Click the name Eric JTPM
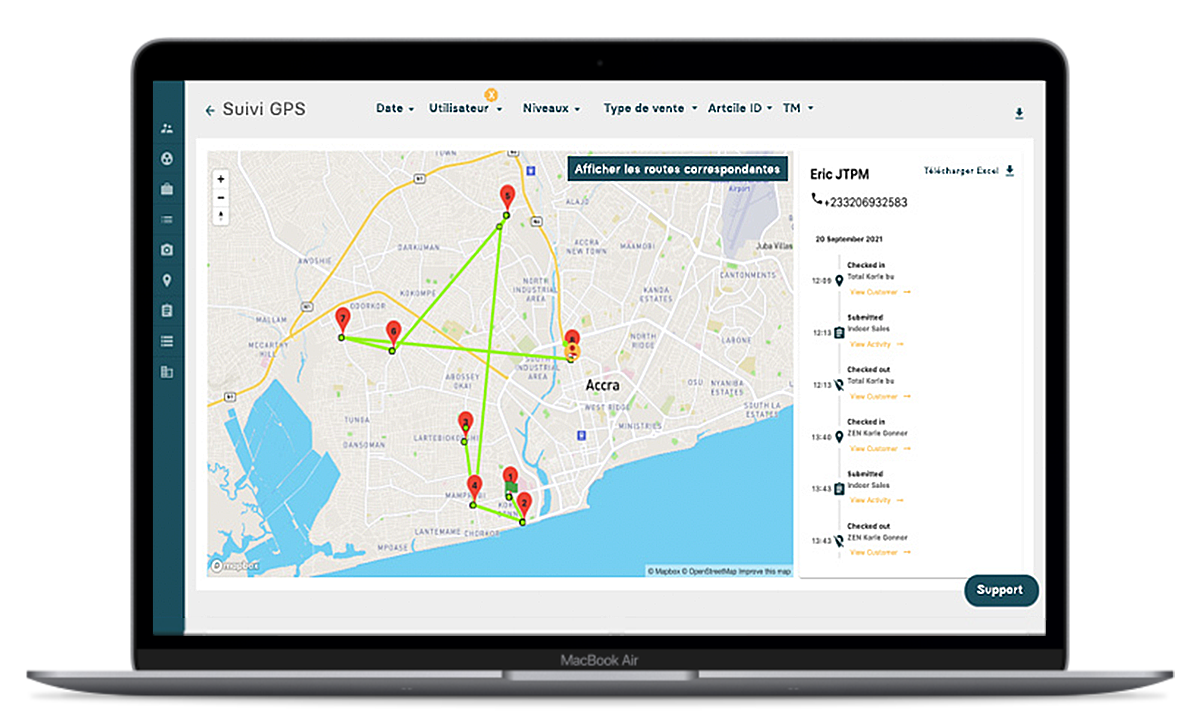 [x=839, y=175]
